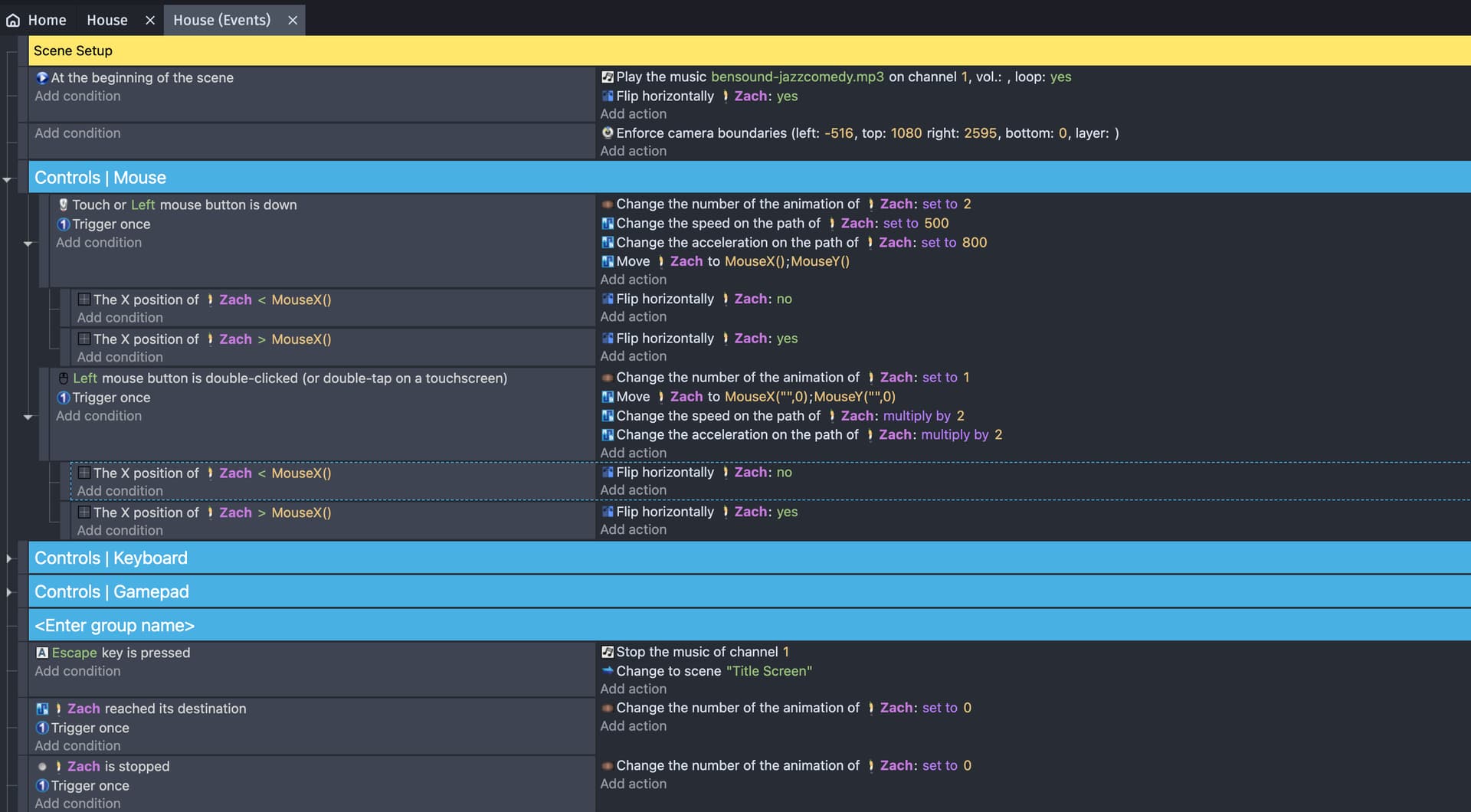The height and width of the screenshot is (812, 1471).
Task: Add action under Stop the music event
Action: tap(633, 689)
